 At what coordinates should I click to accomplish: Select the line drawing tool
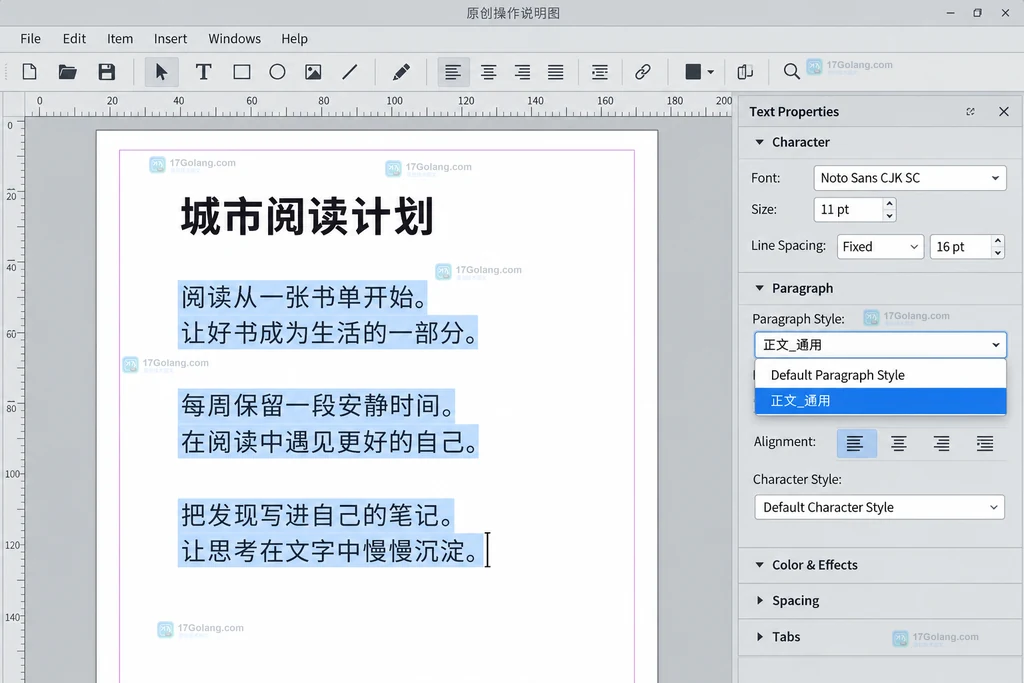point(350,72)
